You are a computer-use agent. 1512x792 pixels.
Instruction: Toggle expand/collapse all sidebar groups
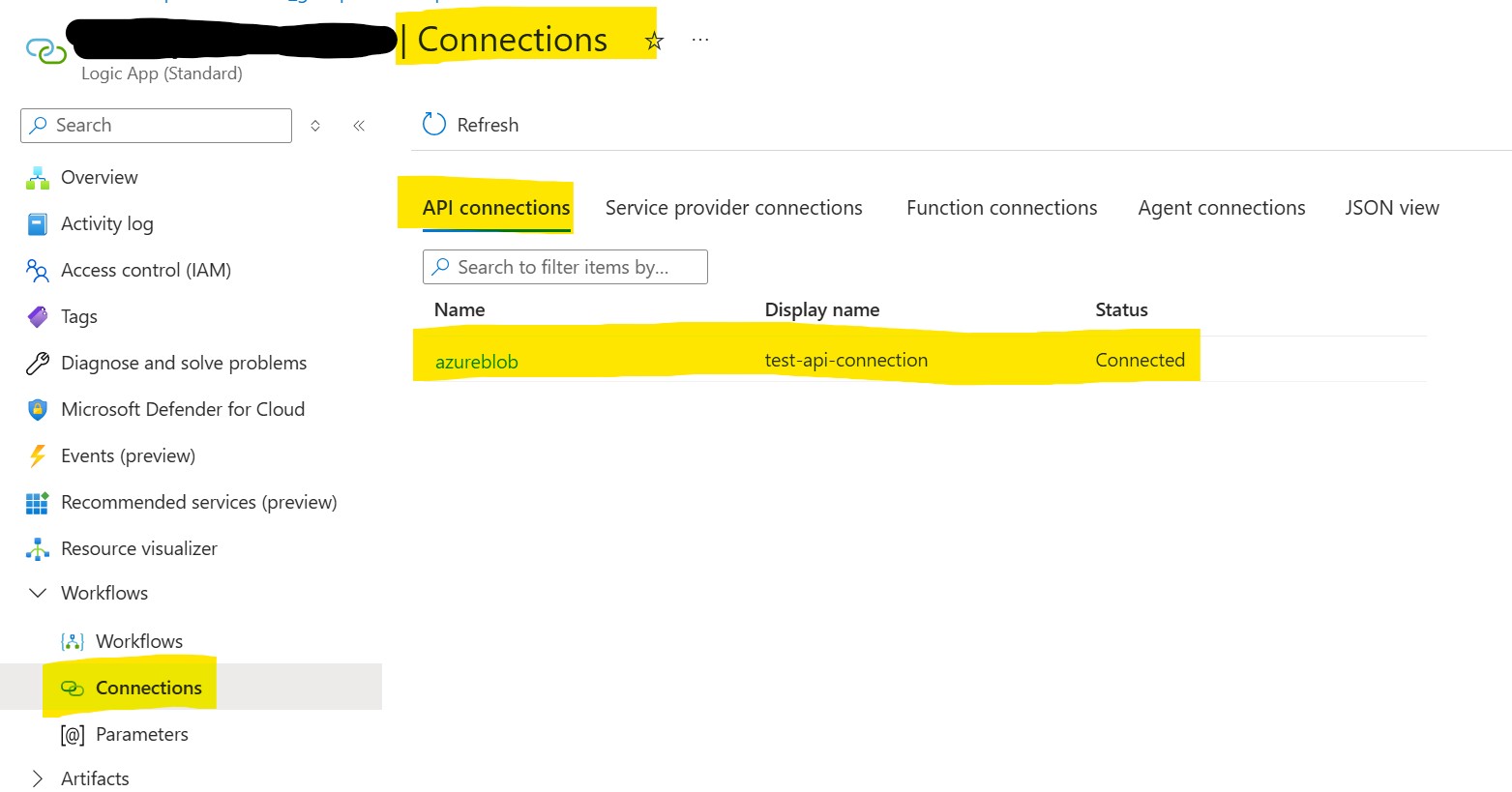click(x=315, y=126)
